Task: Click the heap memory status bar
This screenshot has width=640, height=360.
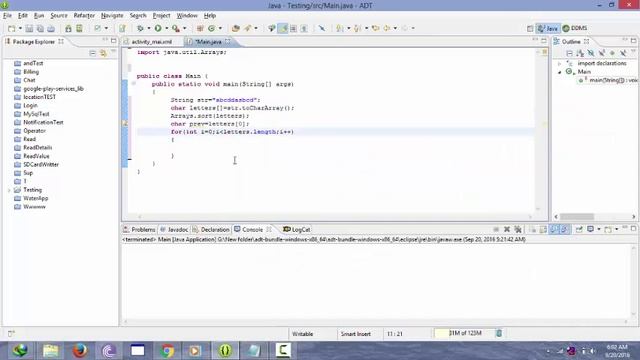Action: click(464, 333)
